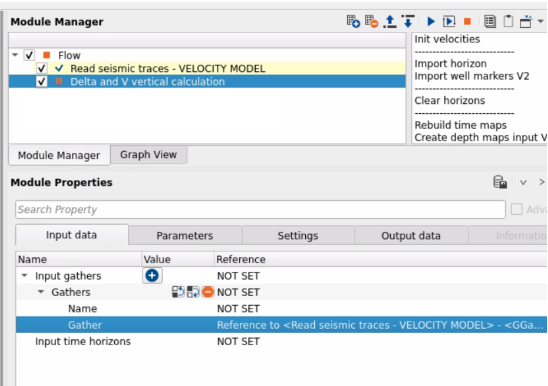Screen dimensions: 548x386
Task: Move selected module down
Action: 408,22
